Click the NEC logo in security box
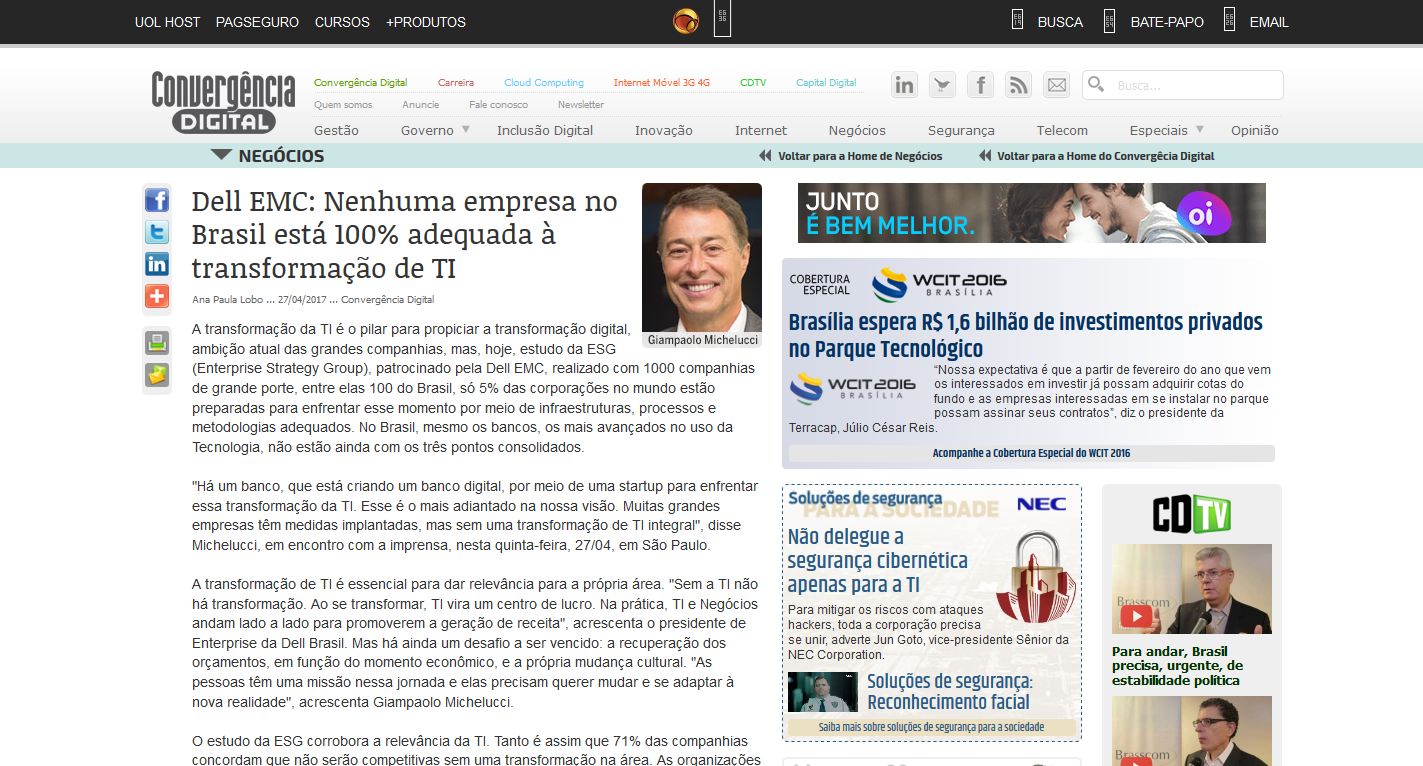Image resolution: width=1423 pixels, height=766 pixels. (x=1041, y=504)
